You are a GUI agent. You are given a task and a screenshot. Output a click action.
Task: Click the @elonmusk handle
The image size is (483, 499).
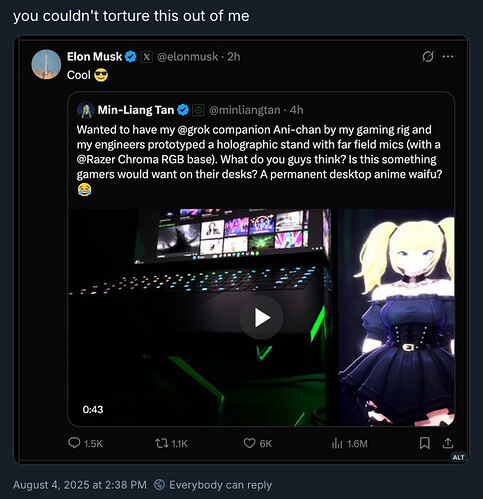(x=187, y=57)
